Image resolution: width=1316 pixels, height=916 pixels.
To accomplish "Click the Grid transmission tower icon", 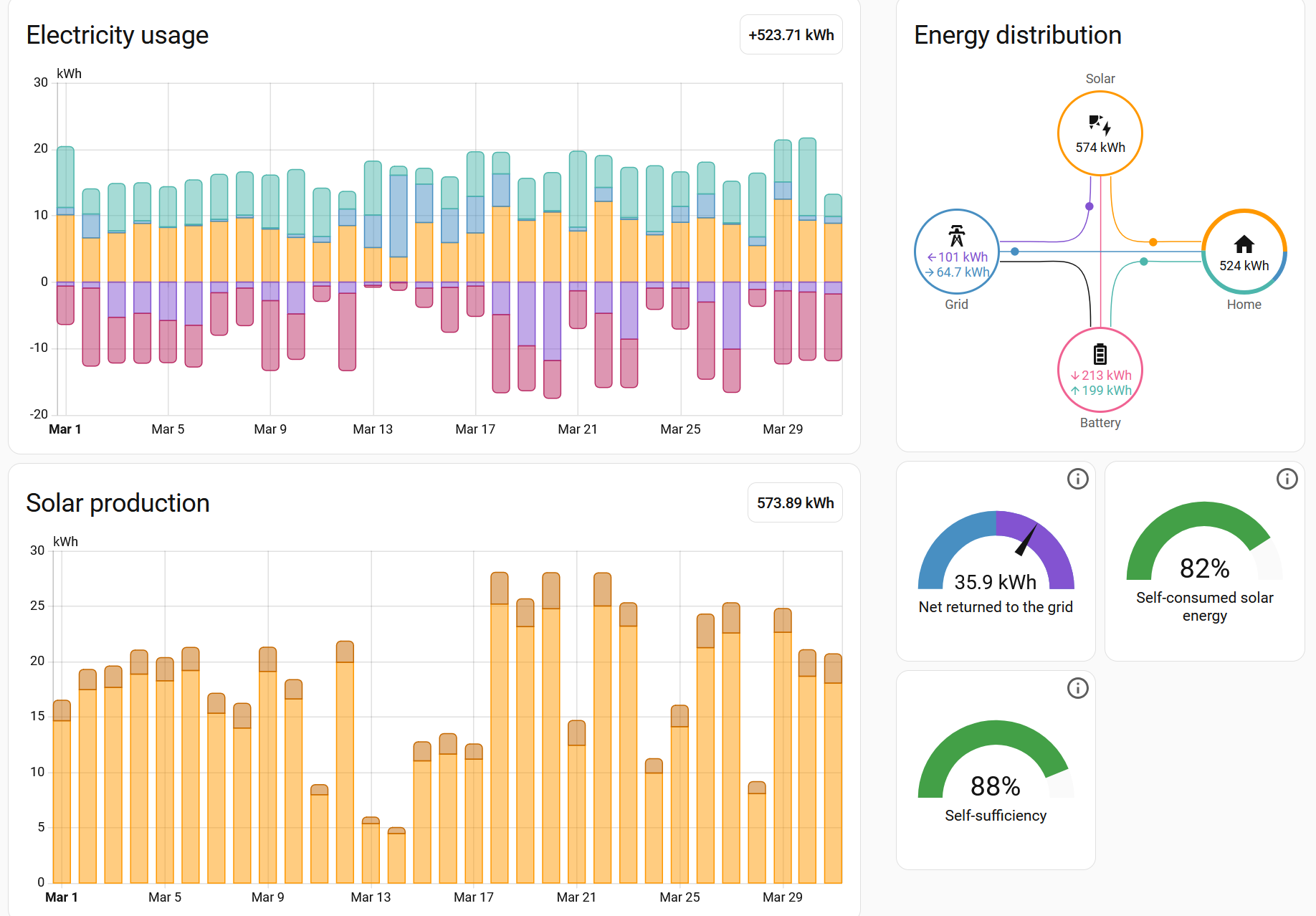I will [x=956, y=236].
